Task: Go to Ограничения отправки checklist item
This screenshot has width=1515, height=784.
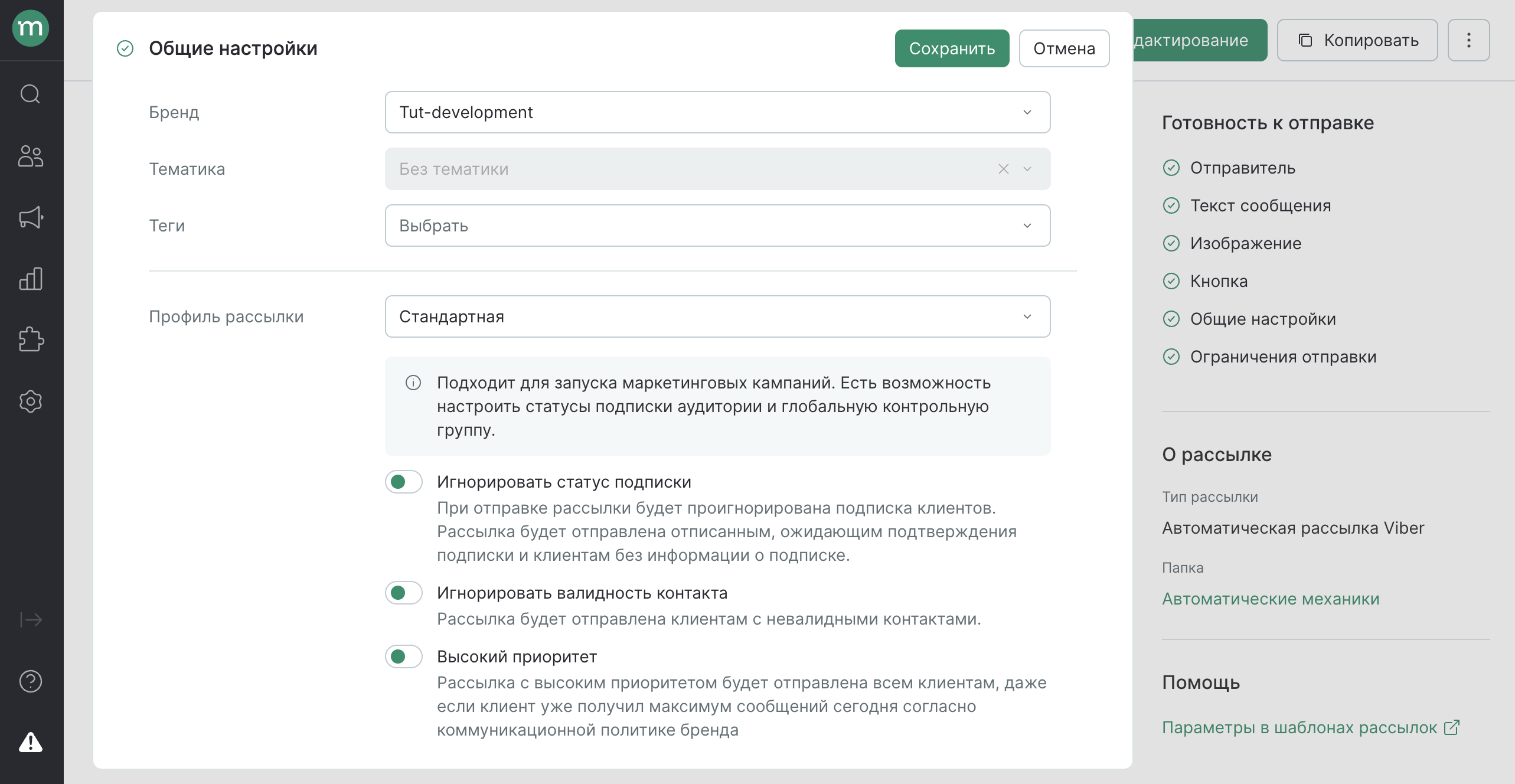Action: pos(1283,357)
